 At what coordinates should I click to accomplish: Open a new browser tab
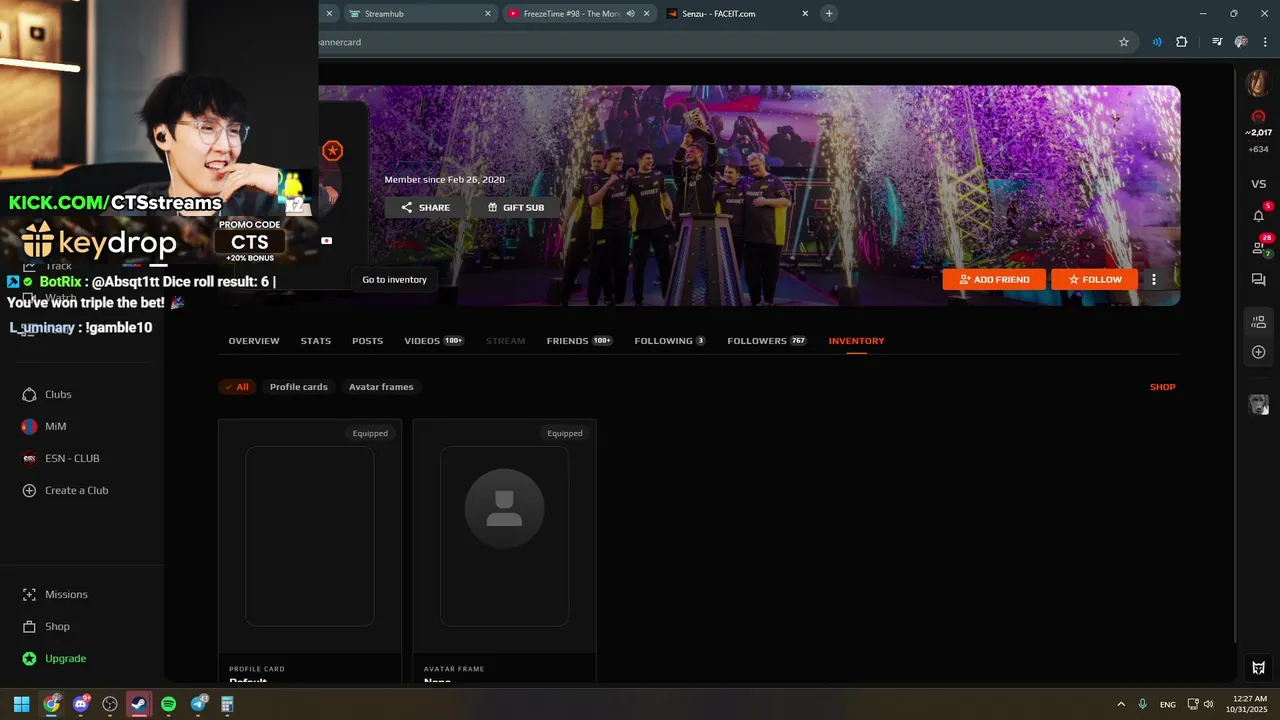[x=829, y=14]
